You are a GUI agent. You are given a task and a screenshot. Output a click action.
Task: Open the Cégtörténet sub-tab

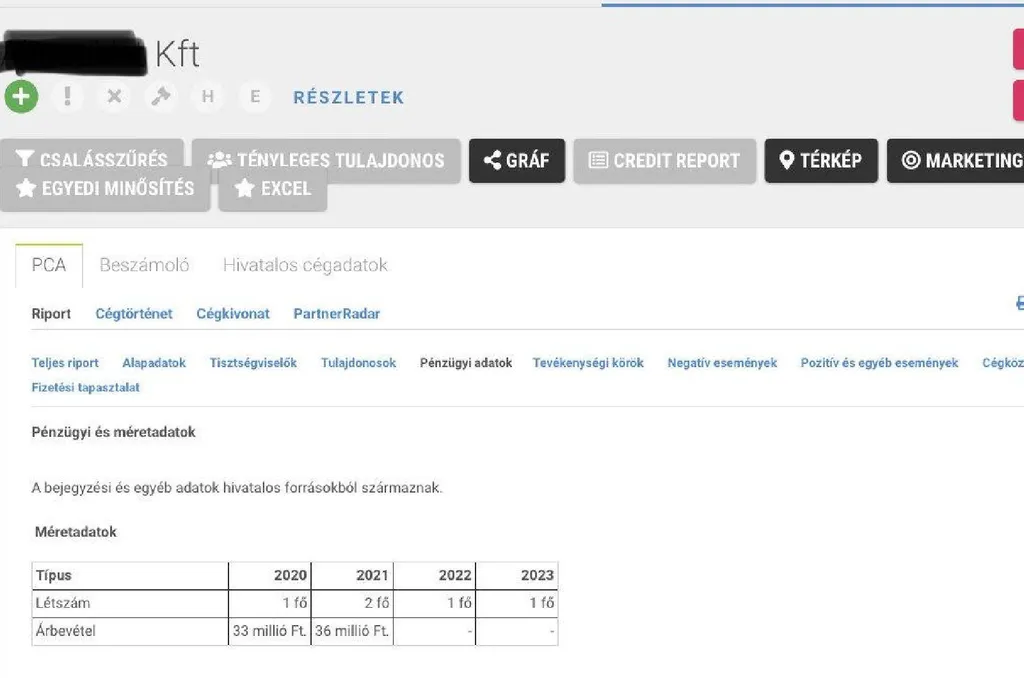[x=134, y=314]
